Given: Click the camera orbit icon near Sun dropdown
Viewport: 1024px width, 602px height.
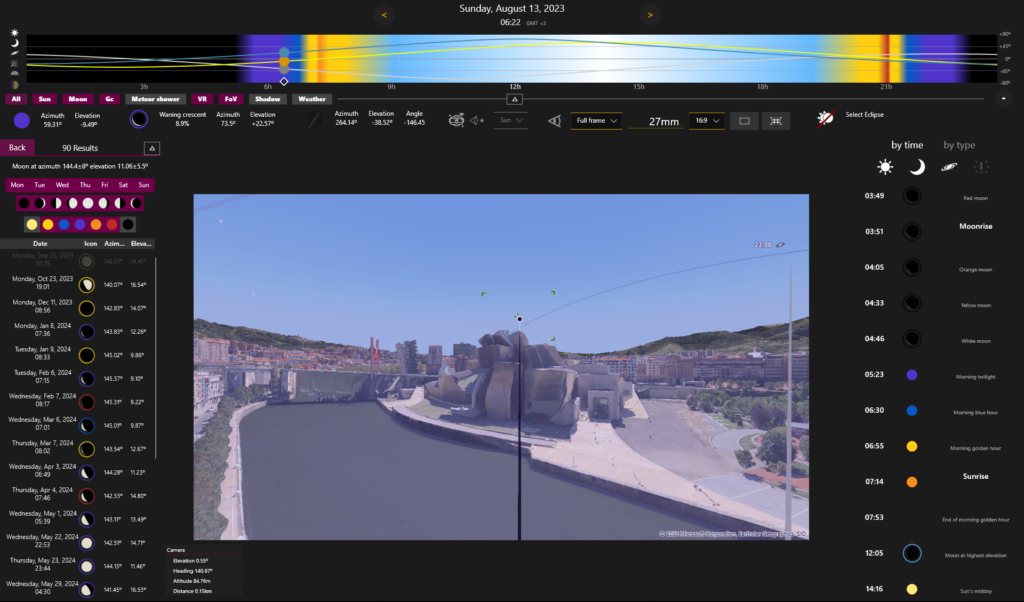Looking at the screenshot, I should click(456, 120).
